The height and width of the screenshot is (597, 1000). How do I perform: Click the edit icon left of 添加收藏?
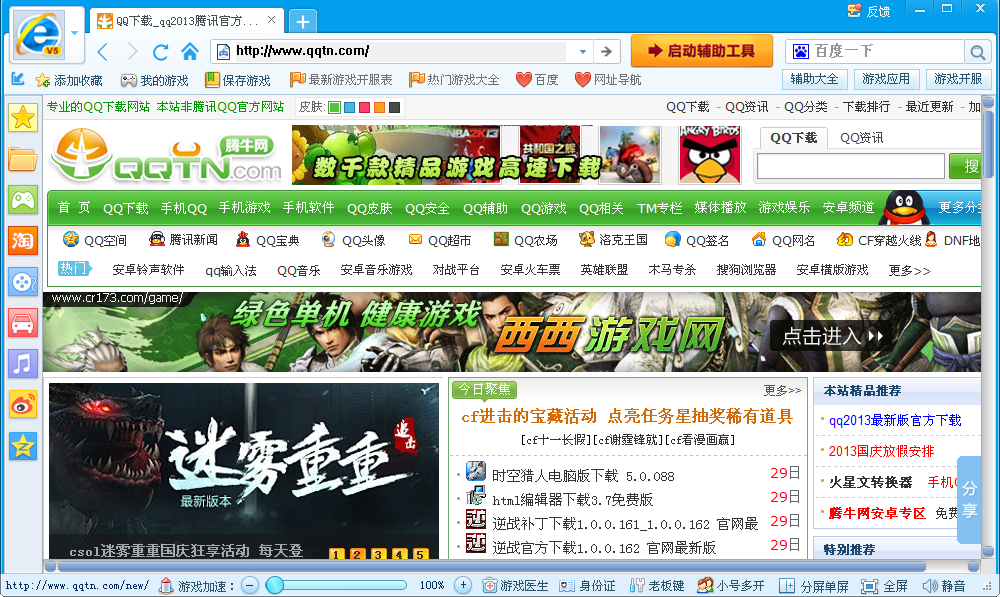tap(18, 79)
